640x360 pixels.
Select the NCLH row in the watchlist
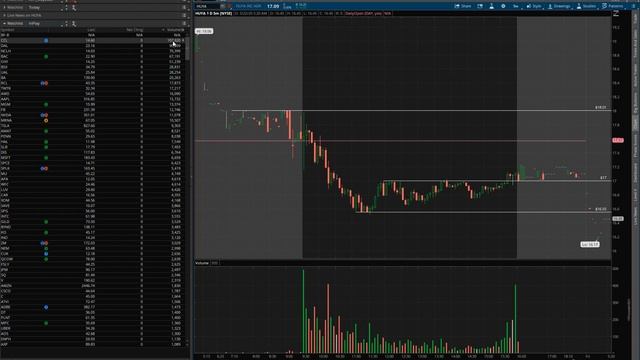coord(93,51)
